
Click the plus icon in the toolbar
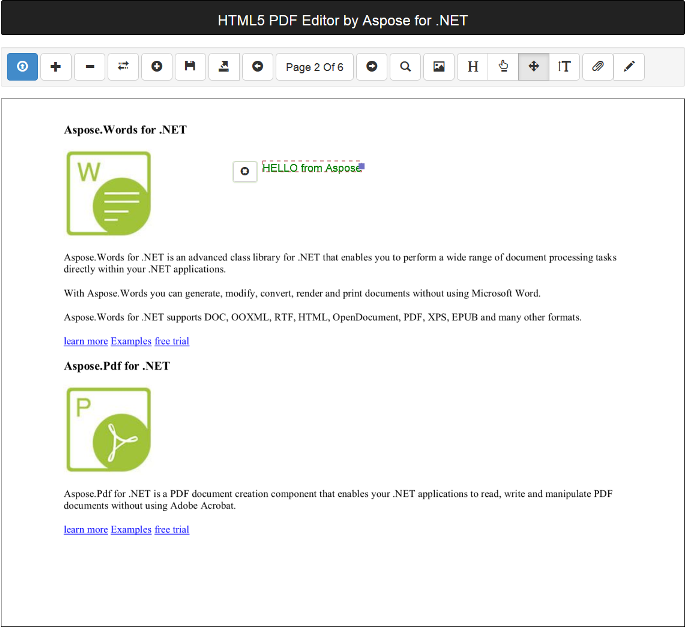coord(56,67)
